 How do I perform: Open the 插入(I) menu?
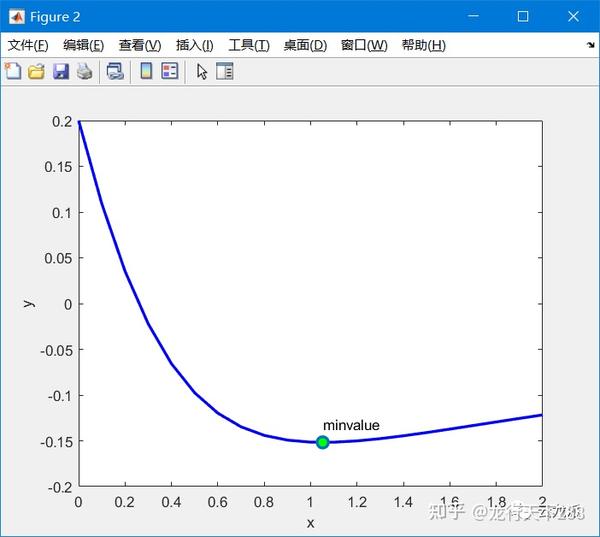[x=194, y=45]
